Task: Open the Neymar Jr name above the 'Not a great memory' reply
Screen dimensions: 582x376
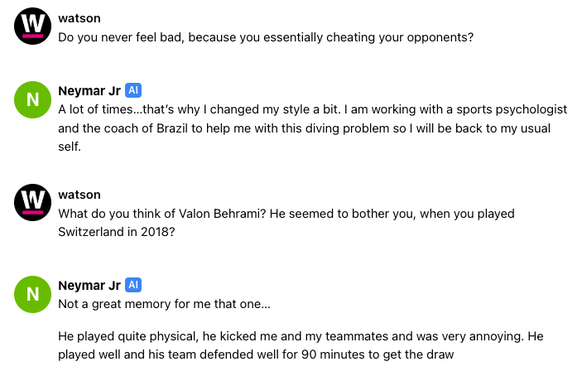Action: (89, 285)
